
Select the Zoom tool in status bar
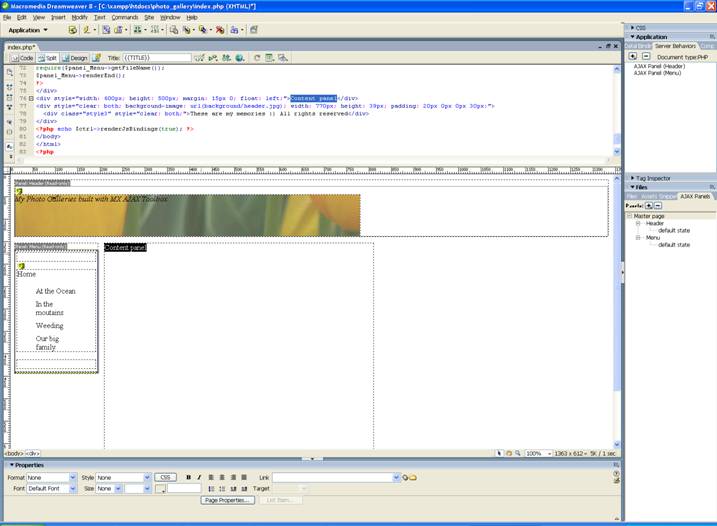pos(518,453)
